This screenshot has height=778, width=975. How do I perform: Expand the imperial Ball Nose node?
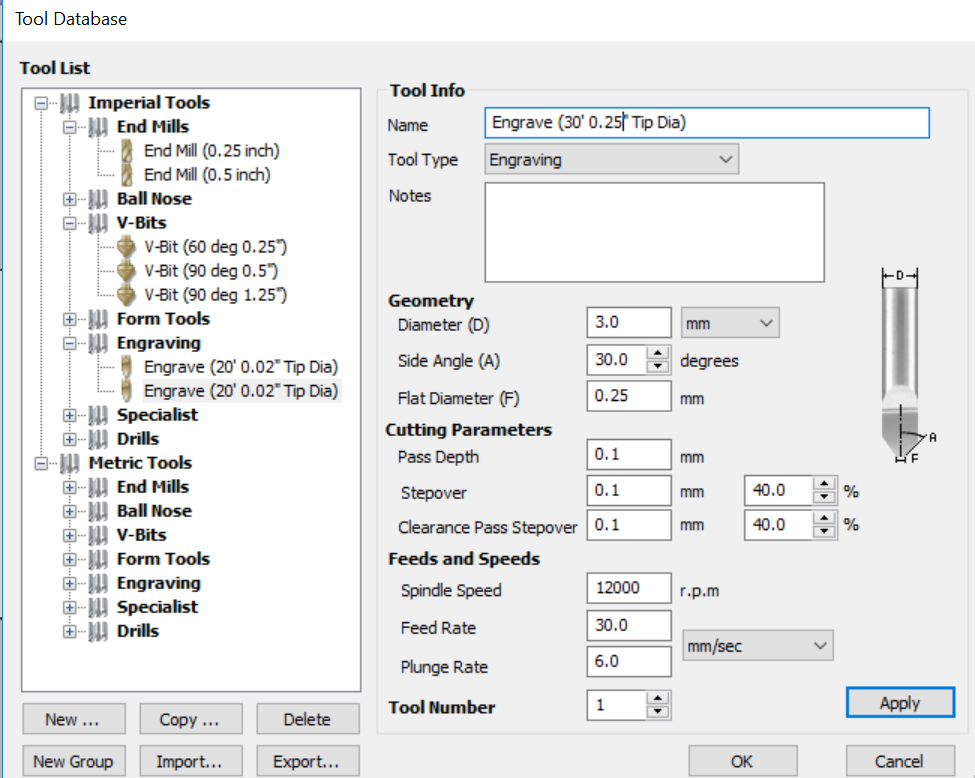pos(70,200)
